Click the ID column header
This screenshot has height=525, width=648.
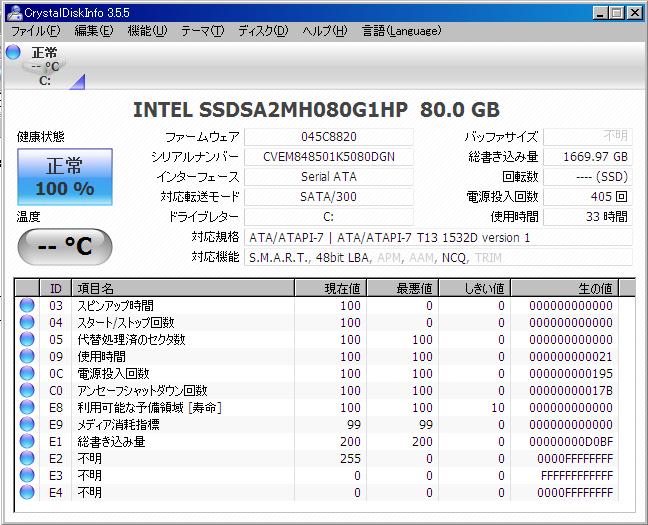click(x=55, y=288)
